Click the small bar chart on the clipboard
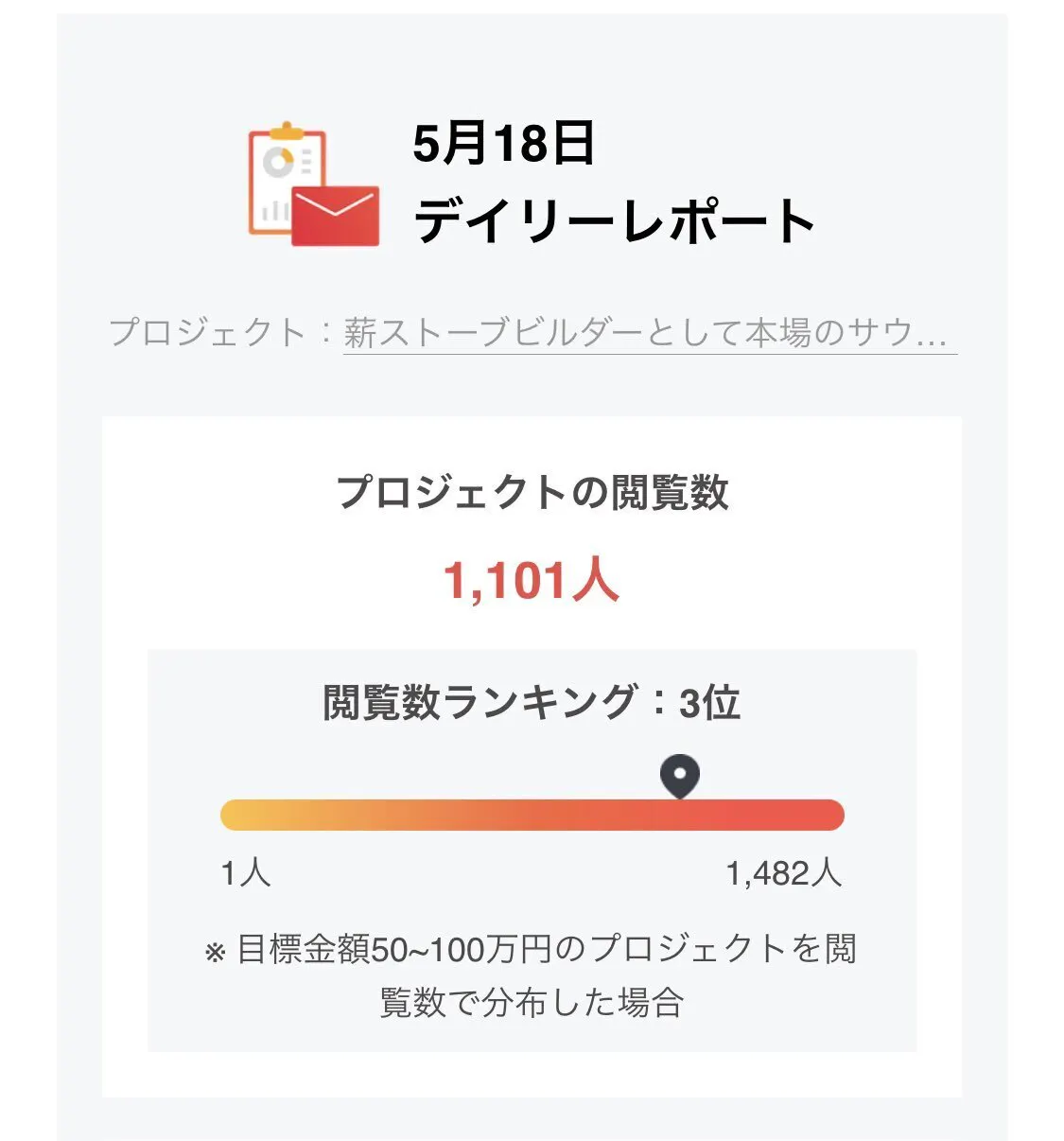The image size is (1064, 1141). click(274, 209)
